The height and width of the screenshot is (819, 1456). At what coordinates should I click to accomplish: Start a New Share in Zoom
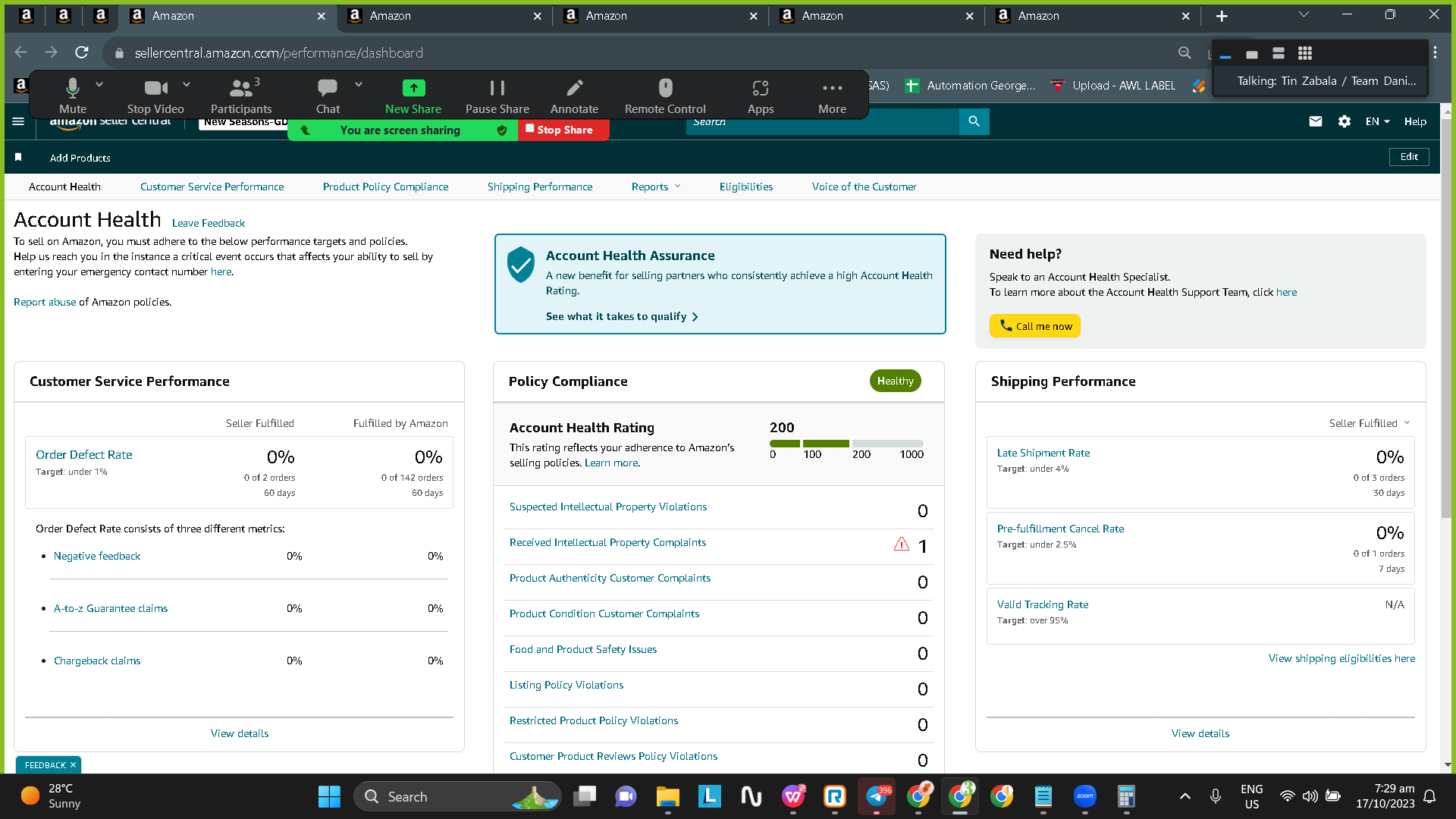(413, 96)
